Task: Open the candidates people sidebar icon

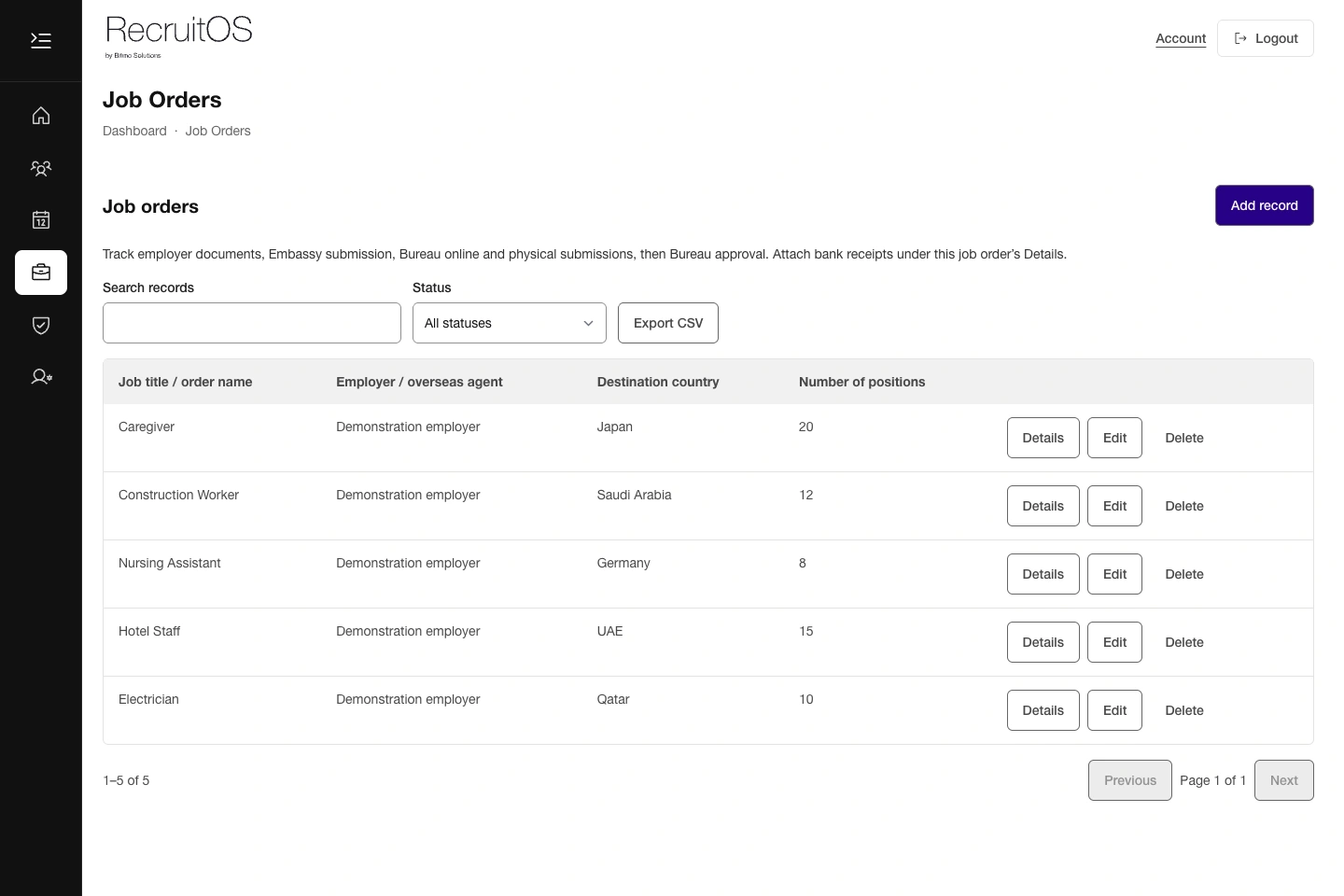Action: coord(41,168)
